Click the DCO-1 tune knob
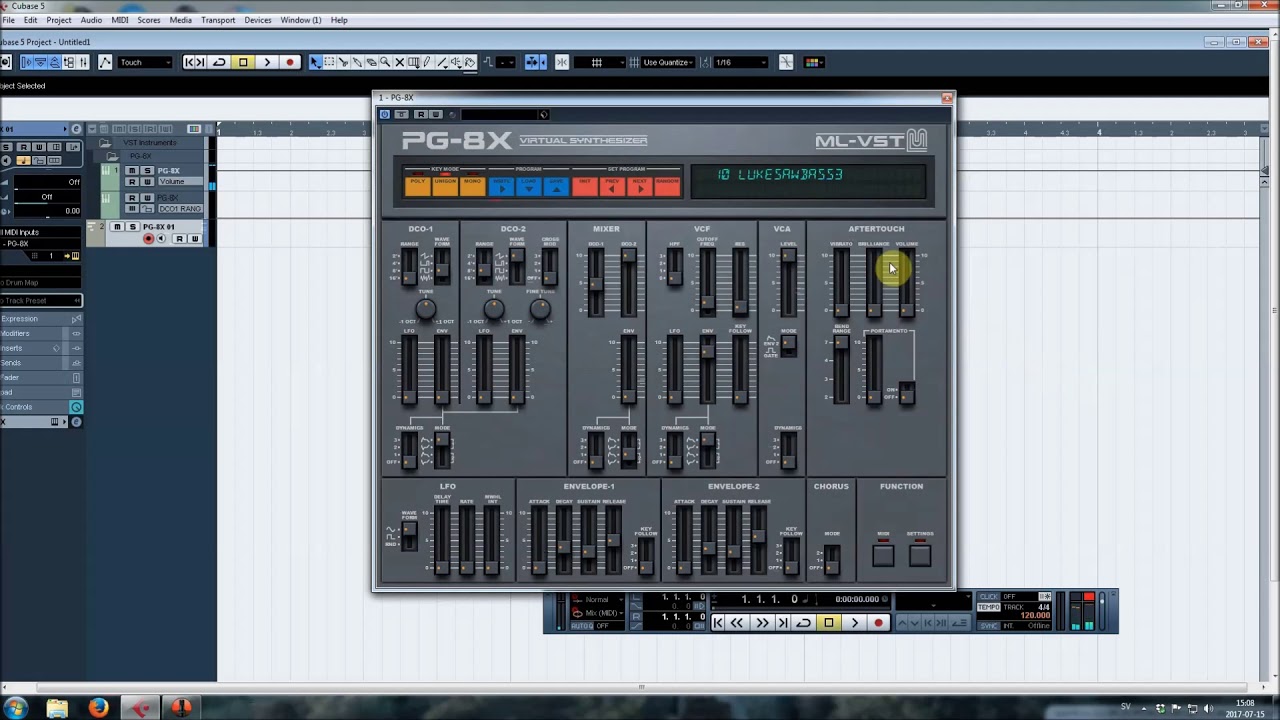This screenshot has width=1280, height=720. 426,309
